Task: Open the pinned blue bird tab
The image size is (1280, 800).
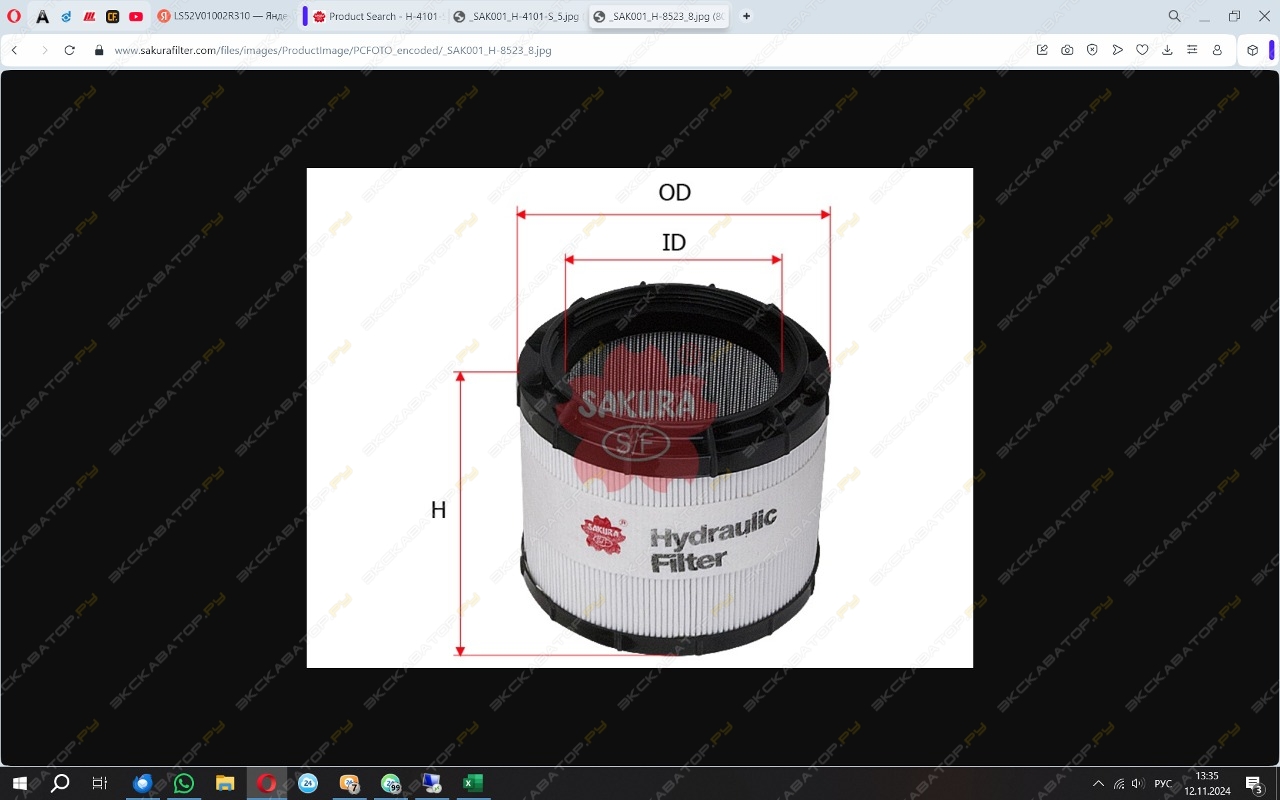Action: click(66, 16)
